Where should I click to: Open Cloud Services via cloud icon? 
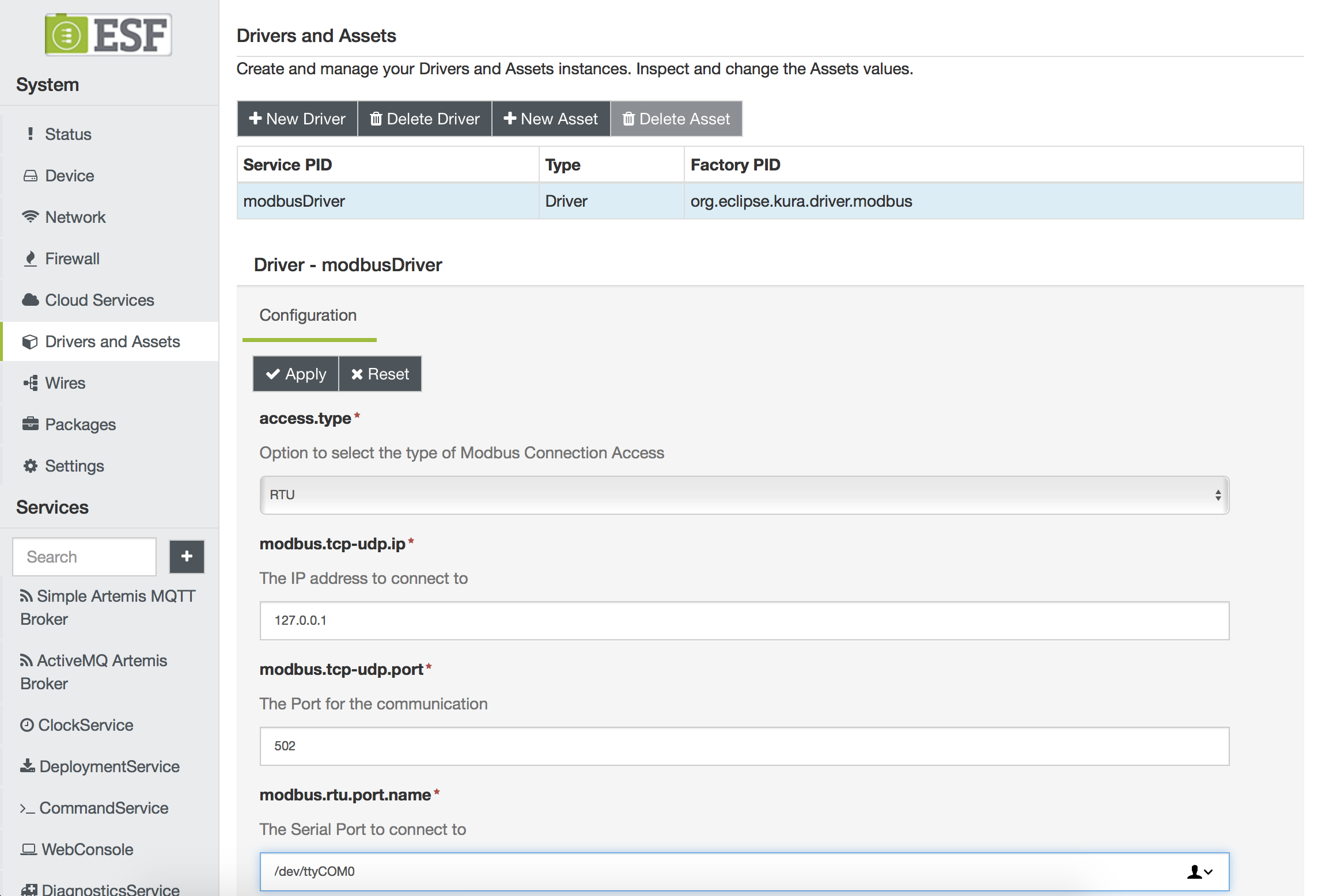(30, 300)
